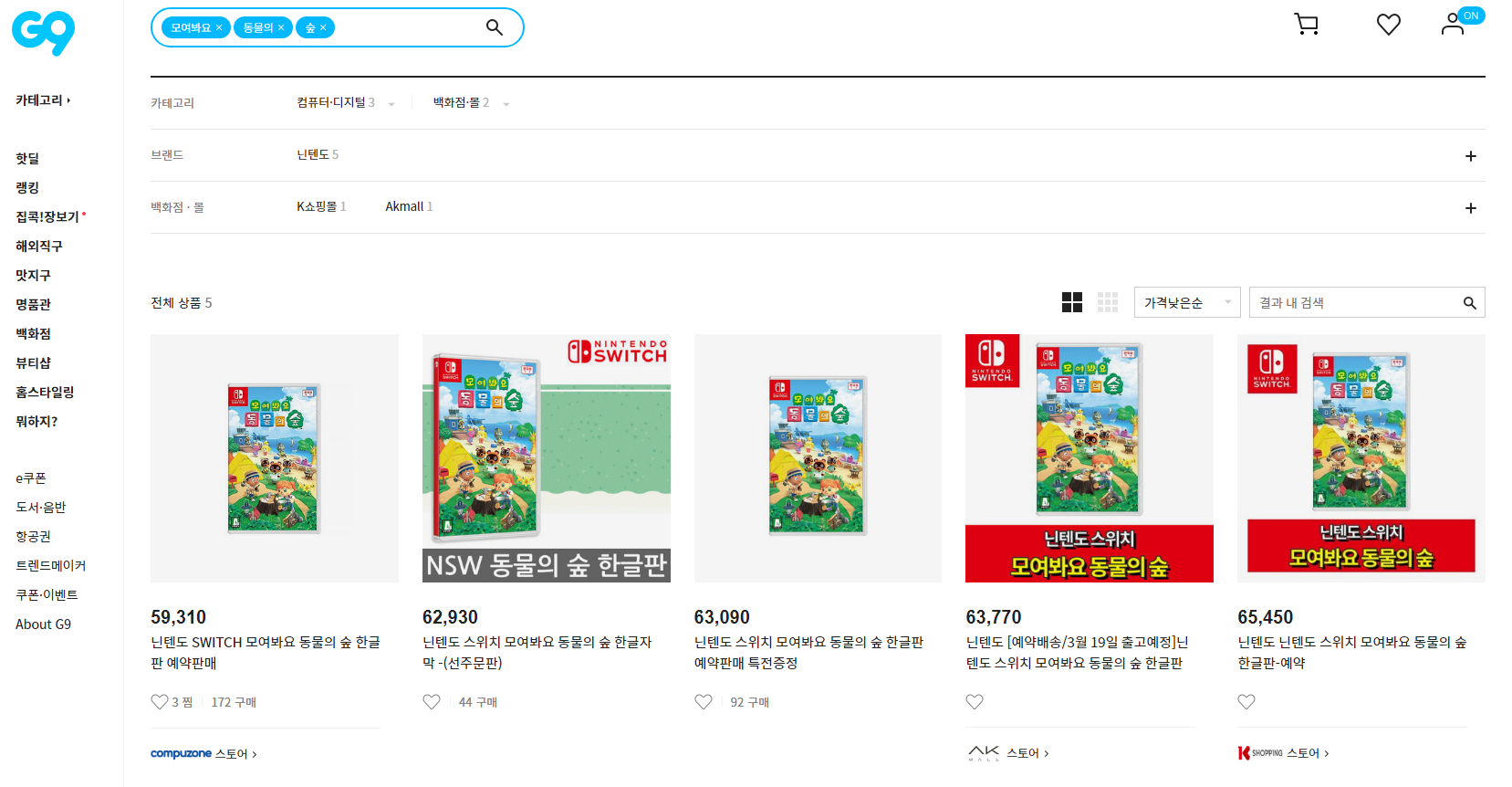Open 백화점 in sidebar
Screen dimensions: 1512x787
[x=33, y=334]
